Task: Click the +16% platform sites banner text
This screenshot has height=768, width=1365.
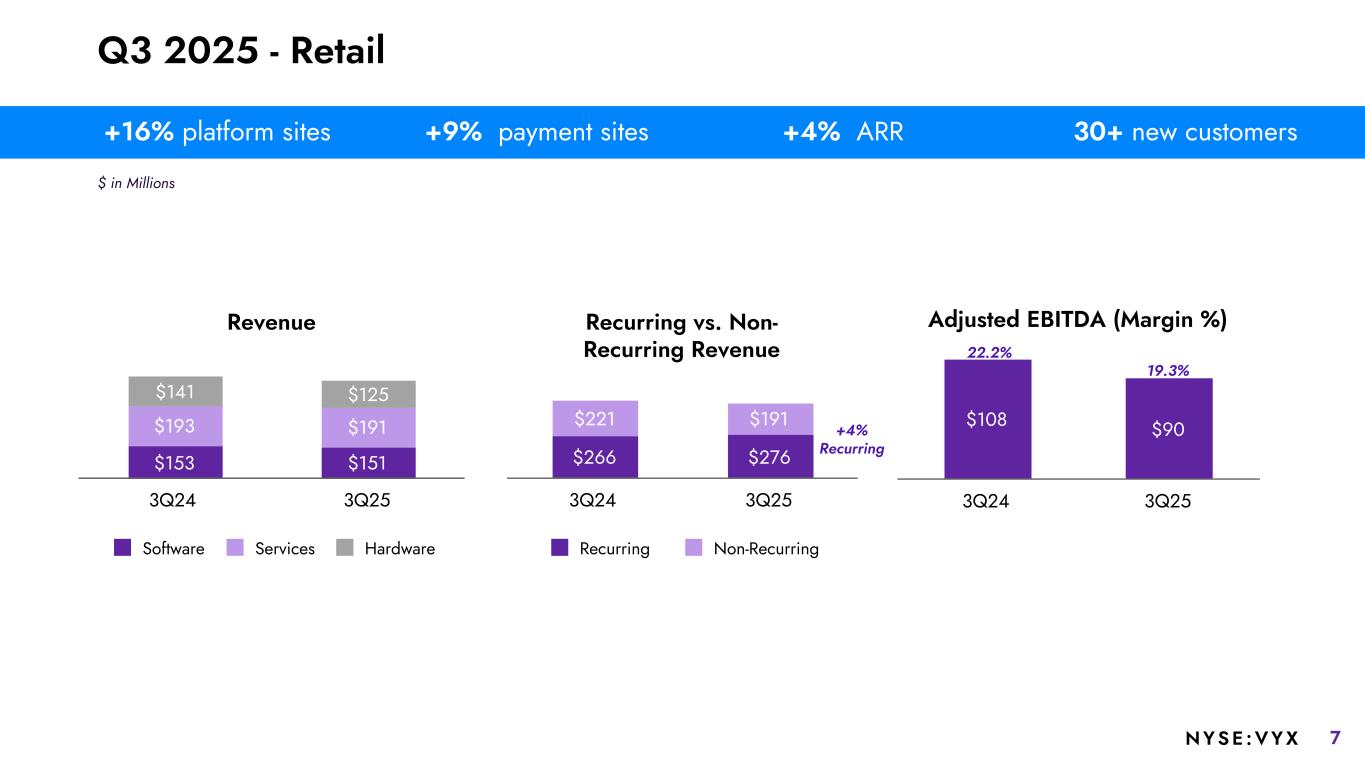Action: 217,132
